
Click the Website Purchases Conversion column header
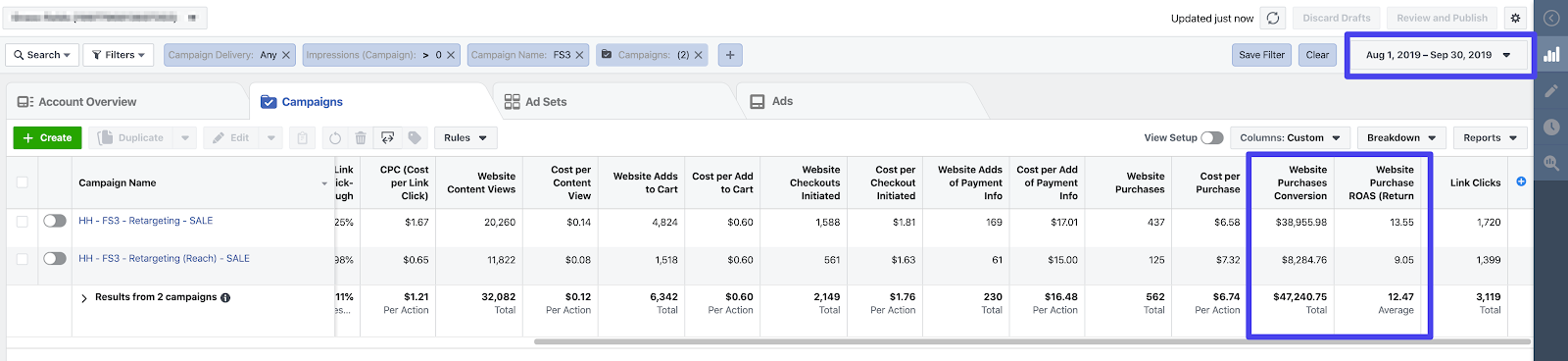1291,182
